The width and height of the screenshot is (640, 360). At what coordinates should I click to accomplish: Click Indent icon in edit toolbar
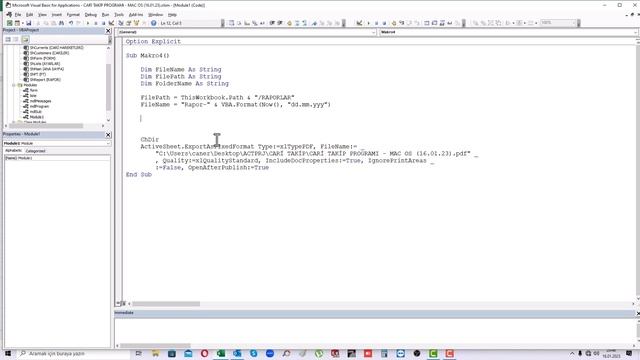pos(272,23)
